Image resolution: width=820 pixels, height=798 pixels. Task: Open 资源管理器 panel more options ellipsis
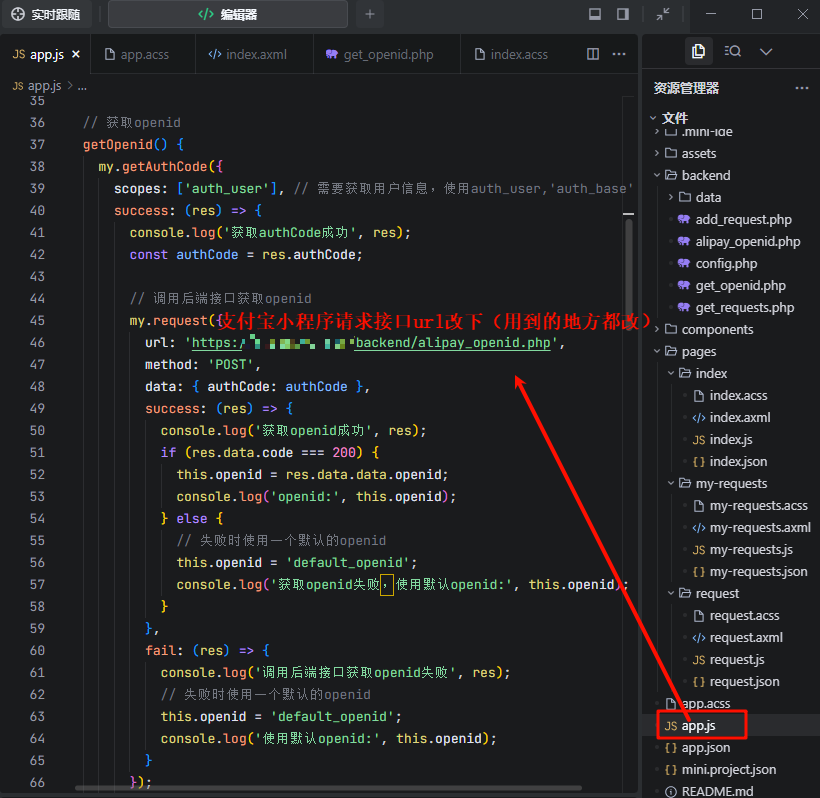click(801, 88)
